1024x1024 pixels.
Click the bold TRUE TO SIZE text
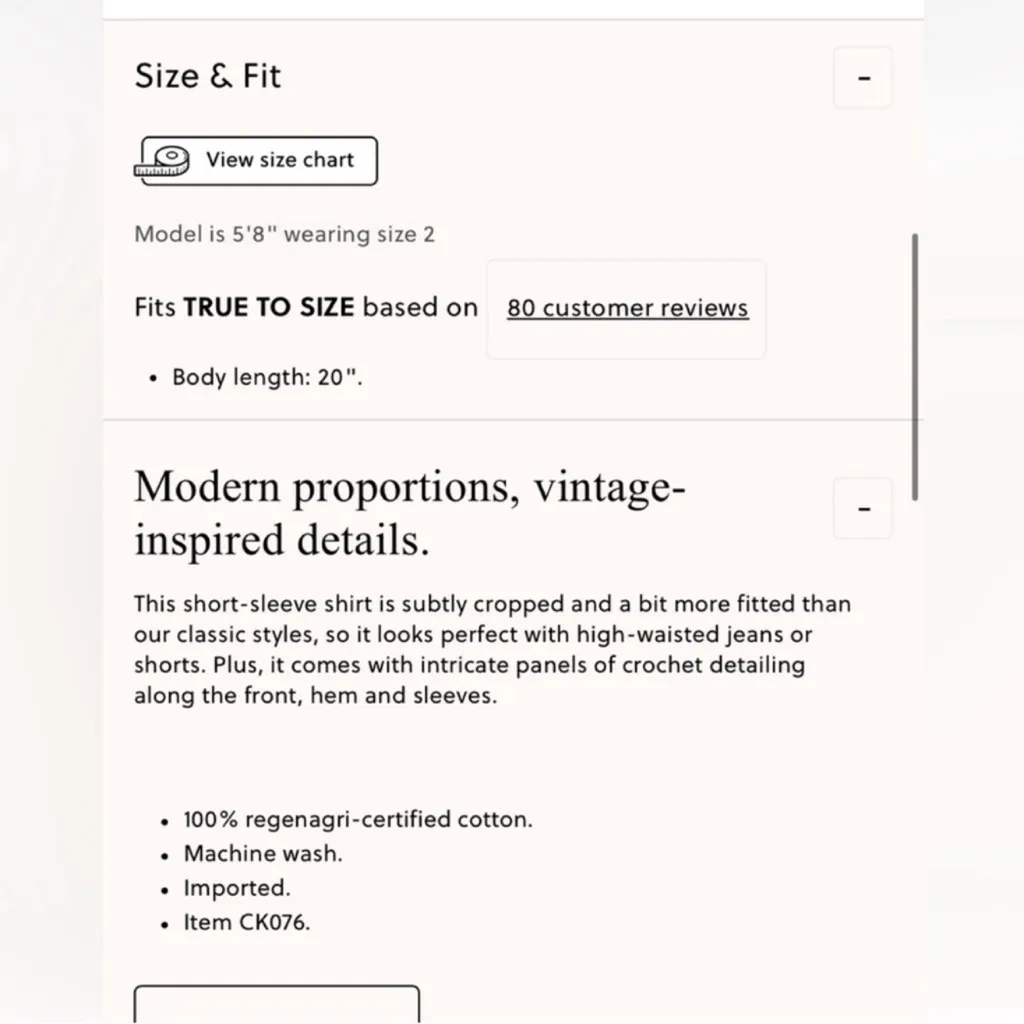point(269,308)
